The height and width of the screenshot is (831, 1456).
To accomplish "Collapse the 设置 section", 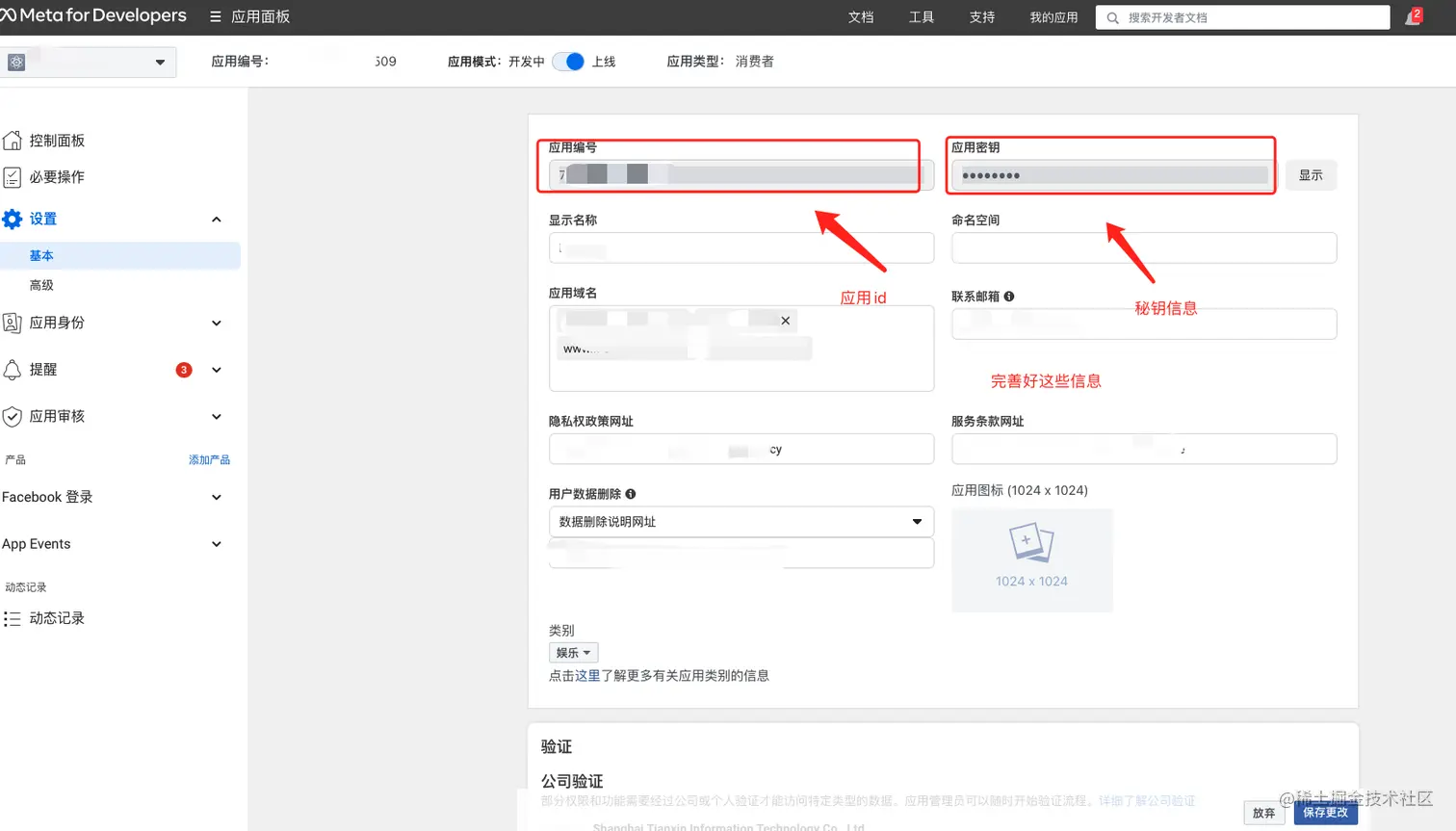I will coord(217,220).
